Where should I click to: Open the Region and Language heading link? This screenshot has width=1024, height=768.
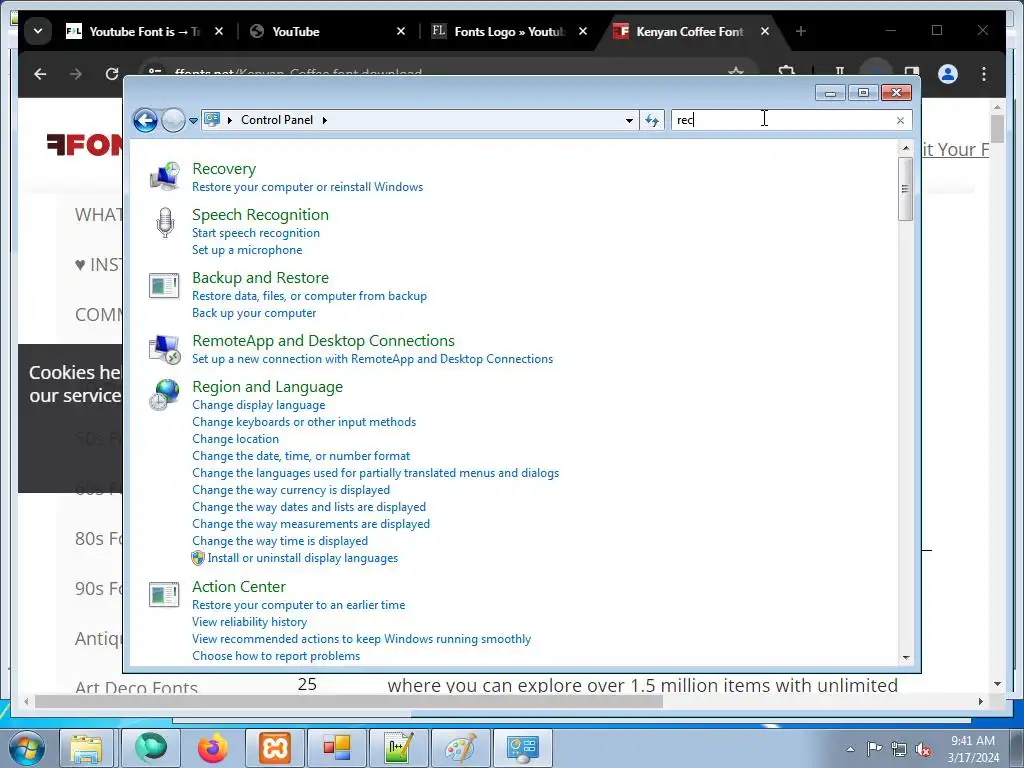click(x=268, y=387)
